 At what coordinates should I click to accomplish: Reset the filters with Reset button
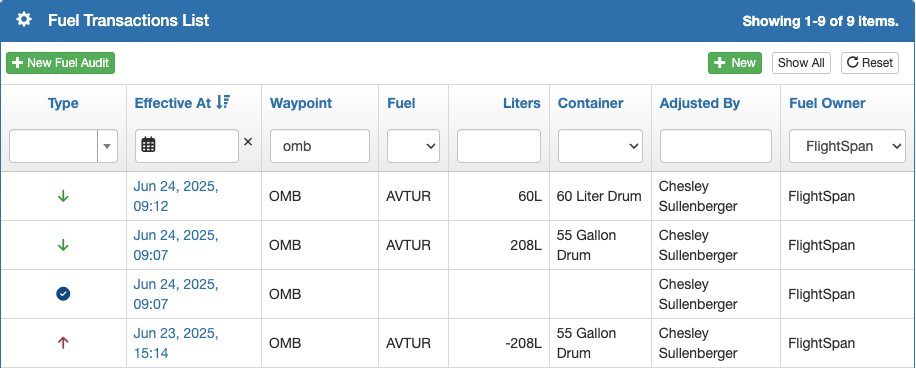(x=870, y=63)
